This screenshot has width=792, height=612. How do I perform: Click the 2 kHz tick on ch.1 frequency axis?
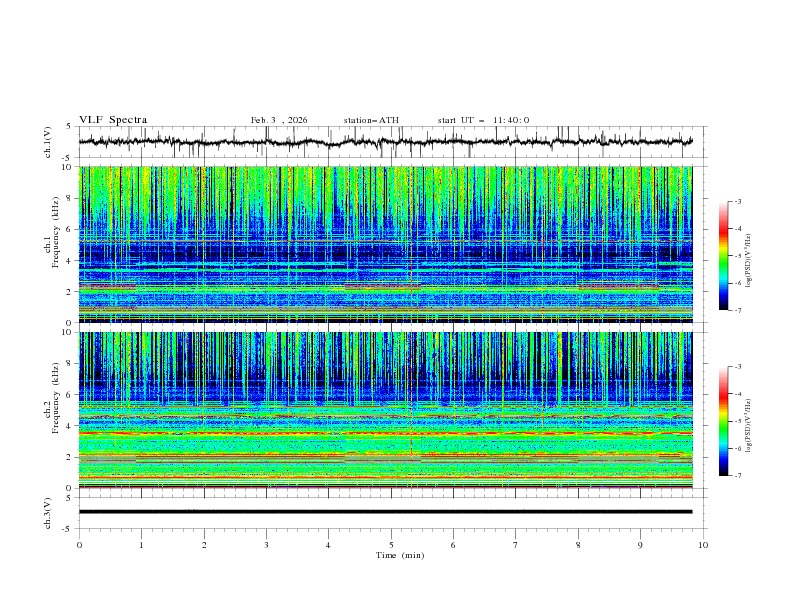tap(70, 292)
